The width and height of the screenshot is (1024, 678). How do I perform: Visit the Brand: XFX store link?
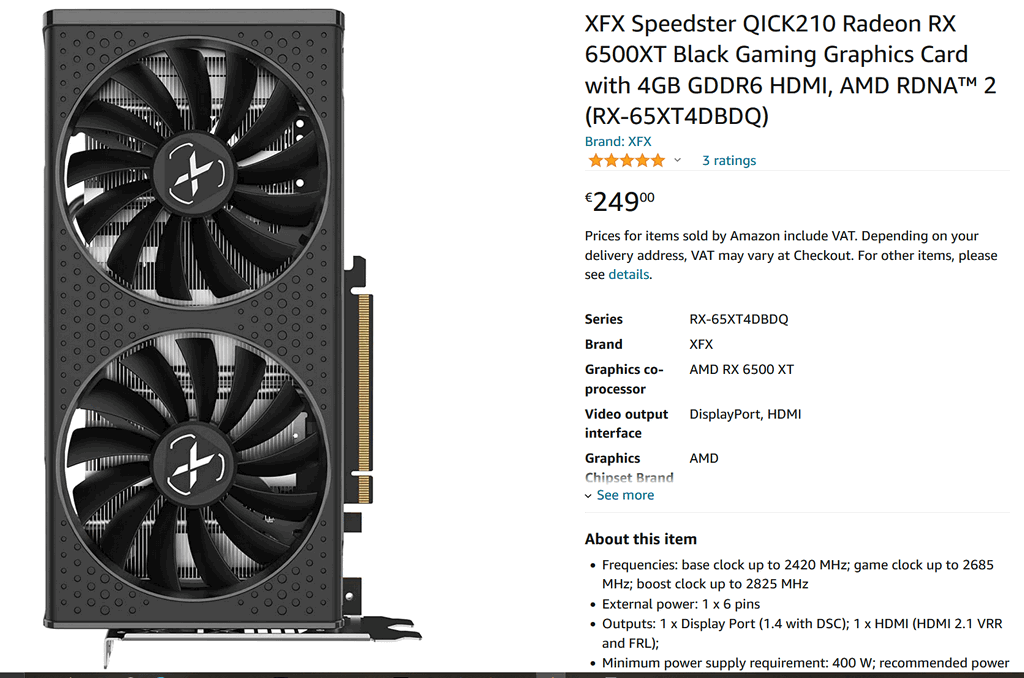[618, 141]
